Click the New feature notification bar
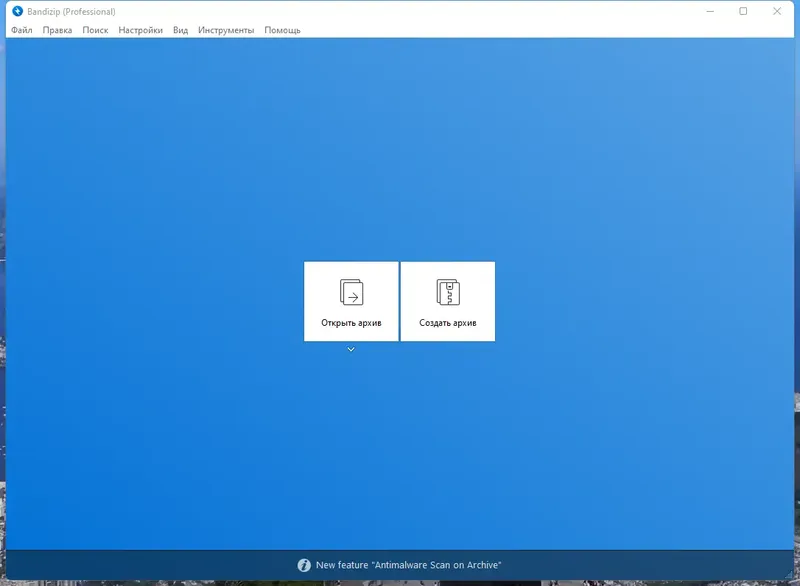 pyautogui.click(x=400, y=563)
